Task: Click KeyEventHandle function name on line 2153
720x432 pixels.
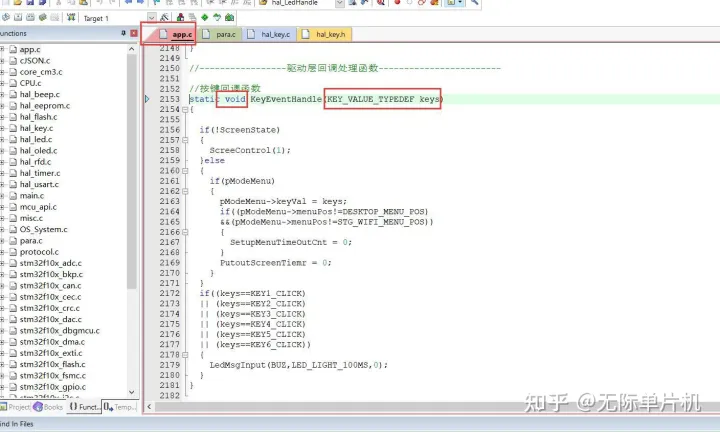Action: pos(286,99)
